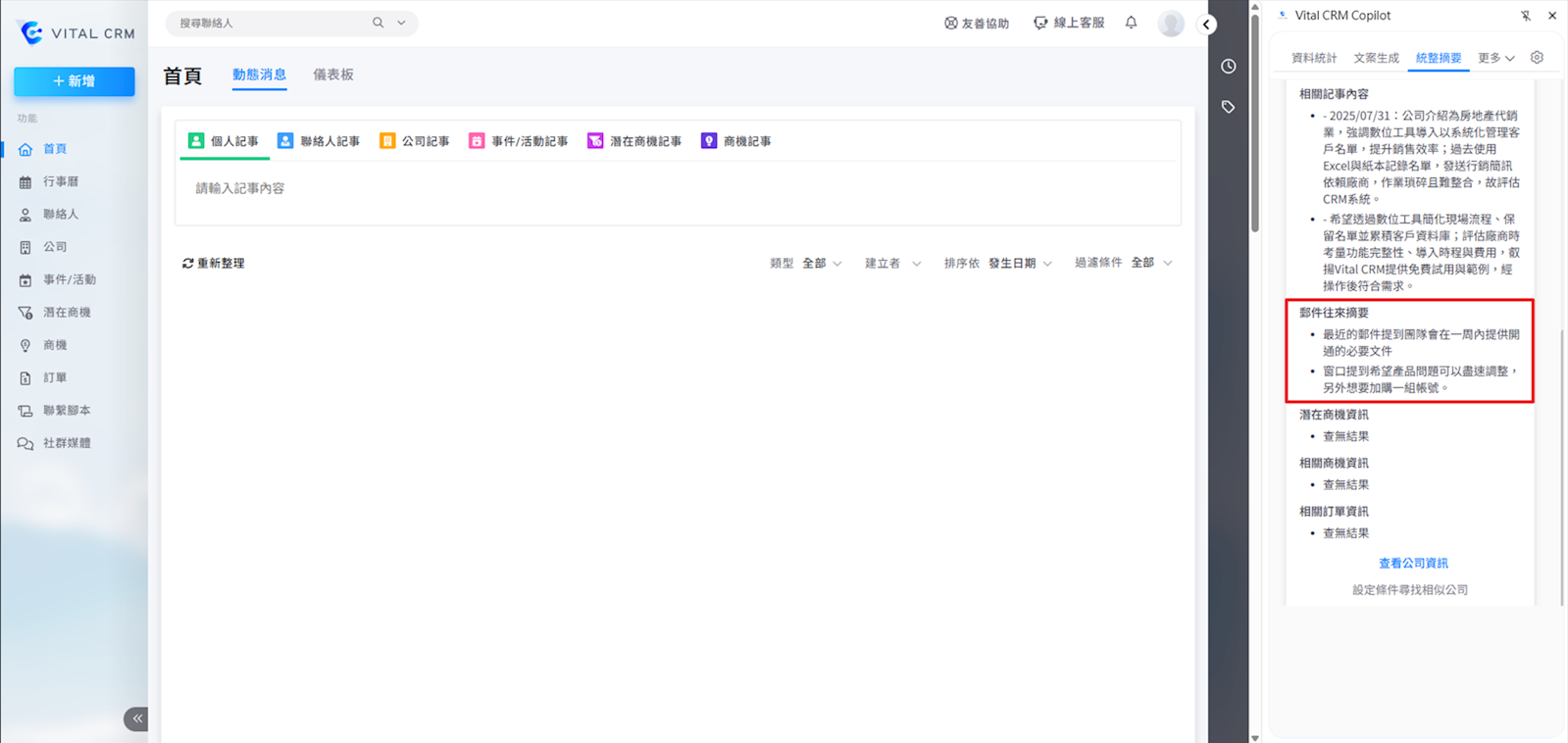Expand the 更多 menu in Copilot
The height and width of the screenshot is (743, 1568).
[x=1496, y=58]
